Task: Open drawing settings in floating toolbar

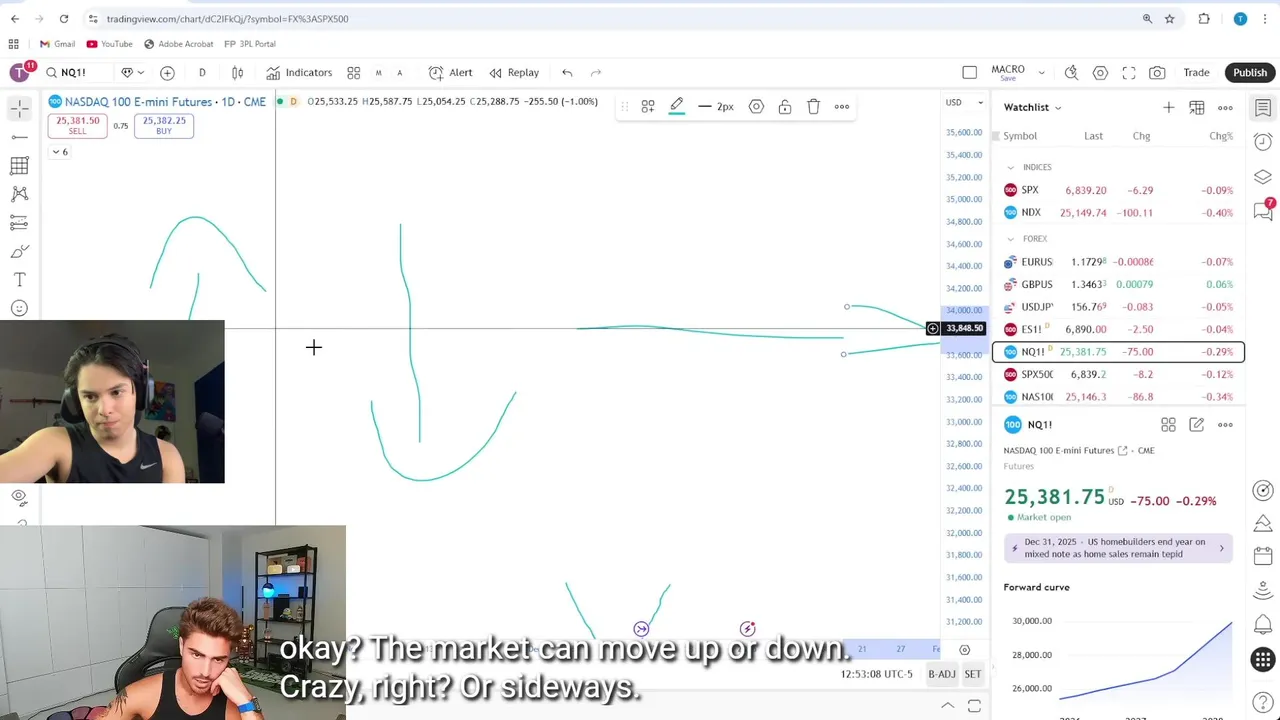Action: 756,107
